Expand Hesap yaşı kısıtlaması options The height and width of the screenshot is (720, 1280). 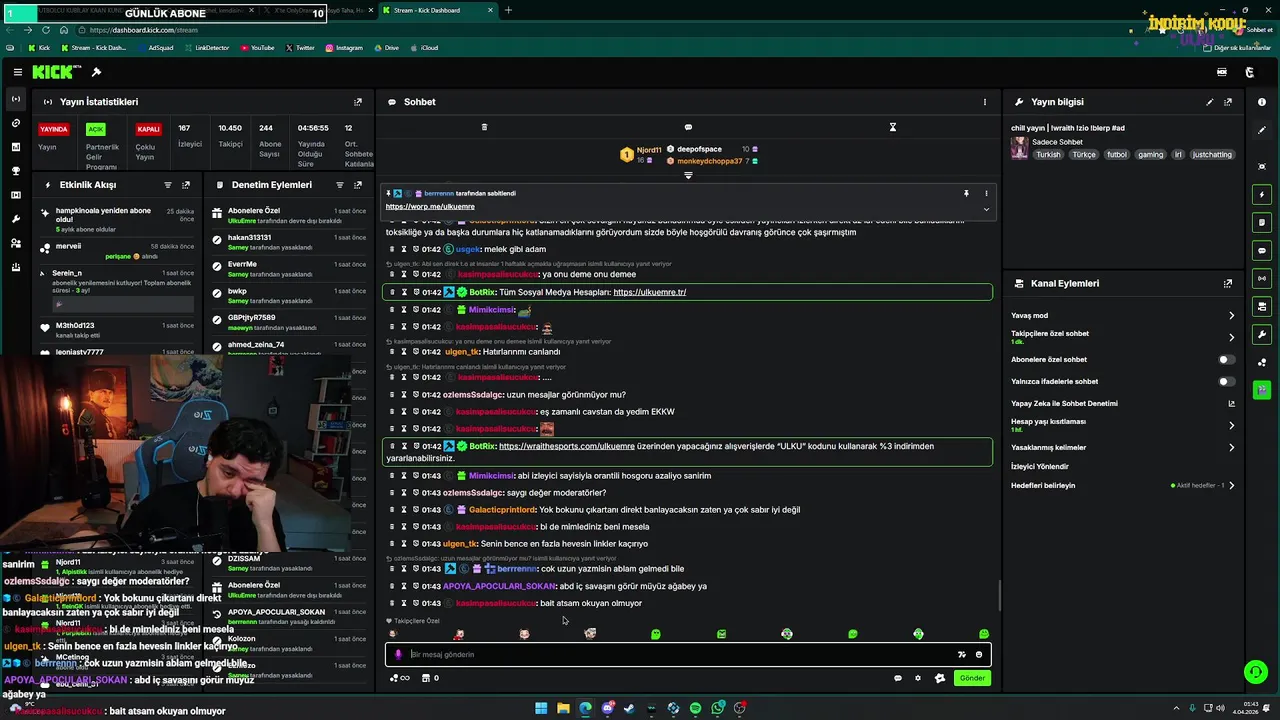[x=1231, y=426]
